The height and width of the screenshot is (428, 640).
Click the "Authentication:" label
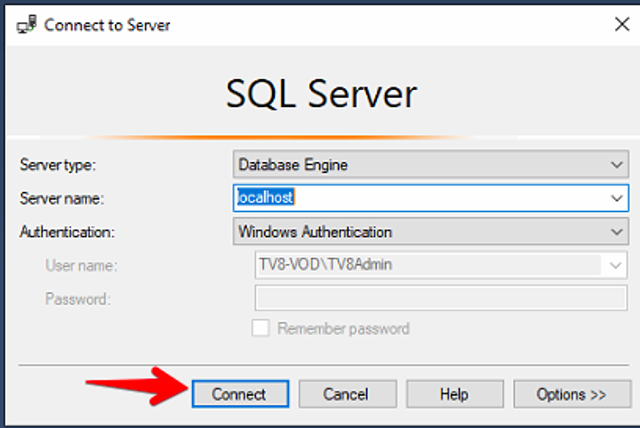coord(67,232)
